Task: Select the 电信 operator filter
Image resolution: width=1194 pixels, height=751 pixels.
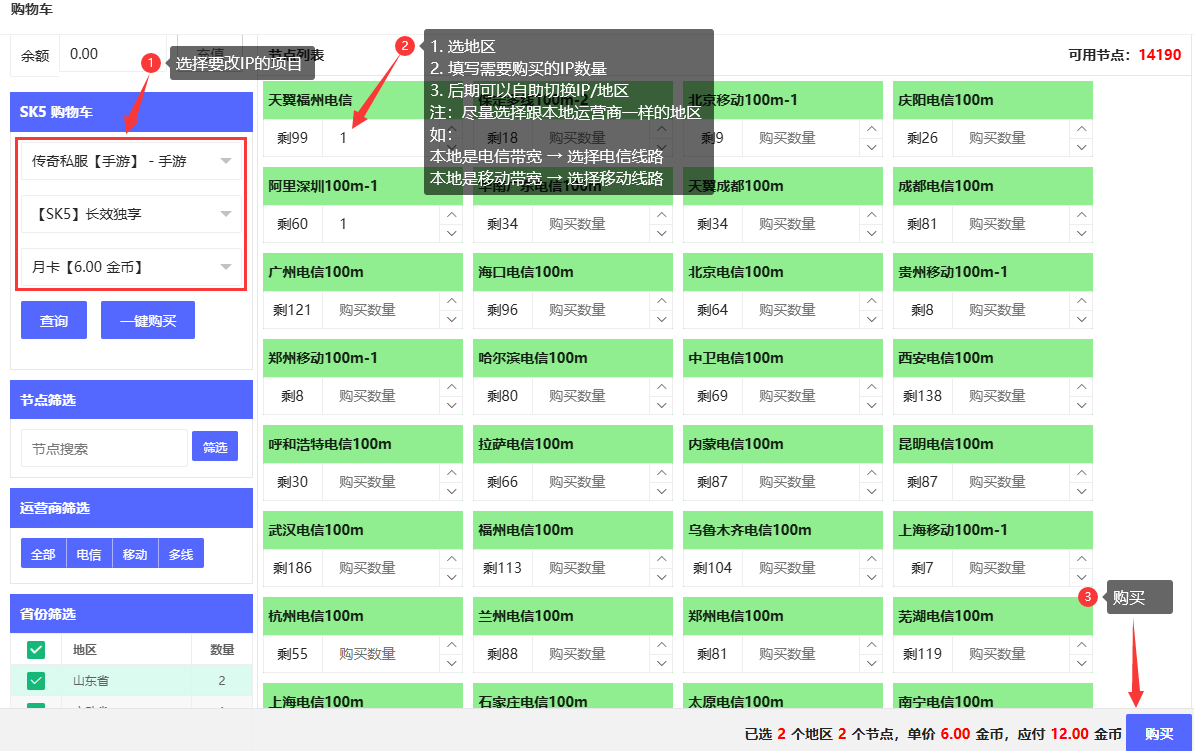Action: pos(89,553)
